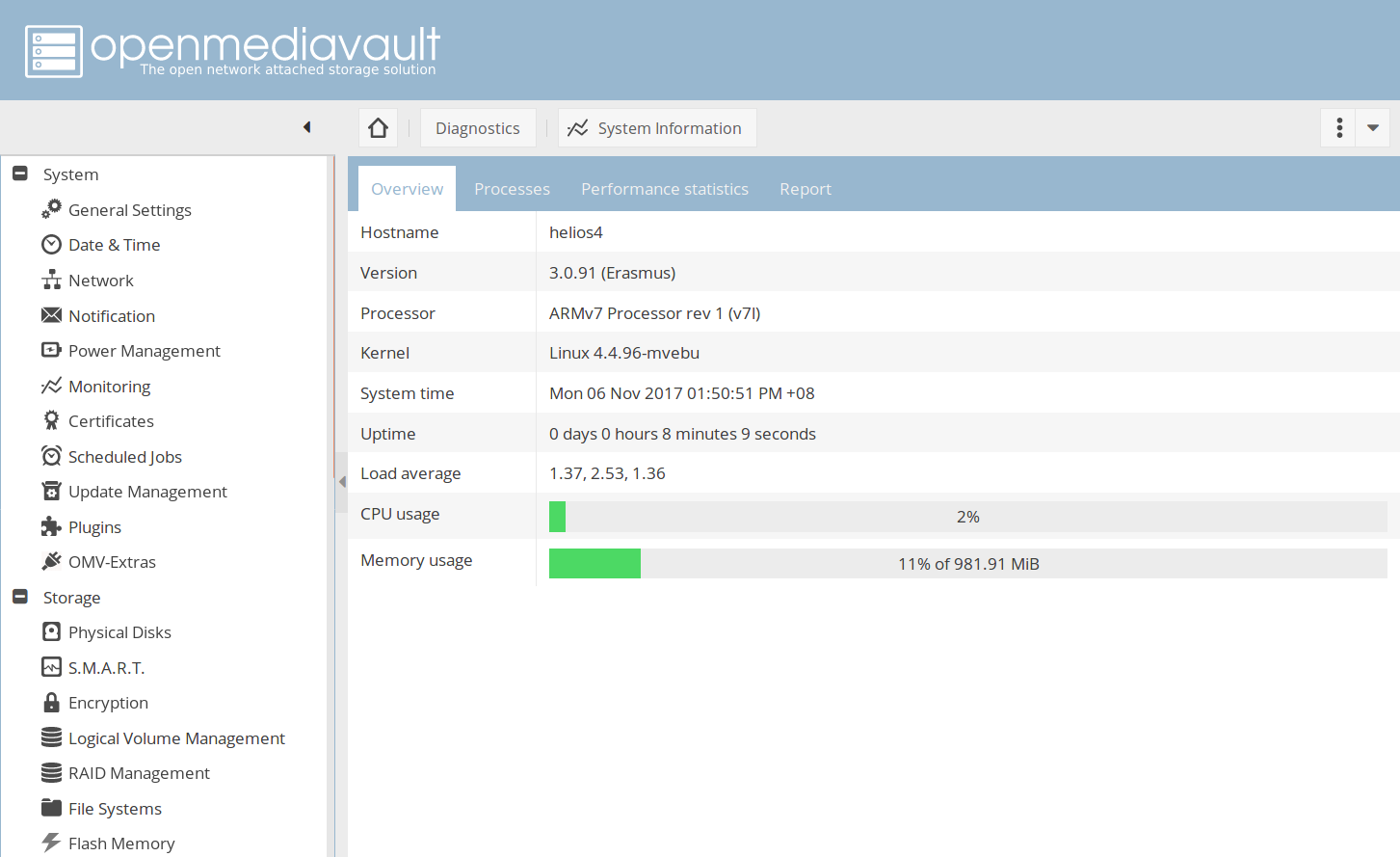Click the Power Management icon
This screenshot has width=1400, height=857.
point(51,350)
